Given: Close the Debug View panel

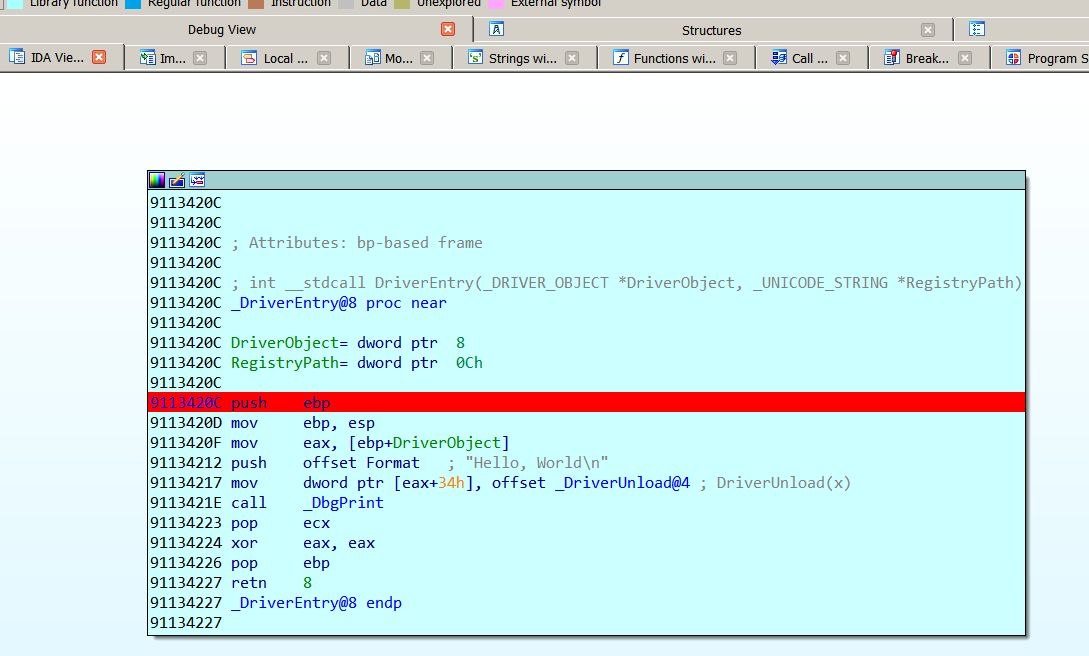Looking at the screenshot, I should point(448,30).
